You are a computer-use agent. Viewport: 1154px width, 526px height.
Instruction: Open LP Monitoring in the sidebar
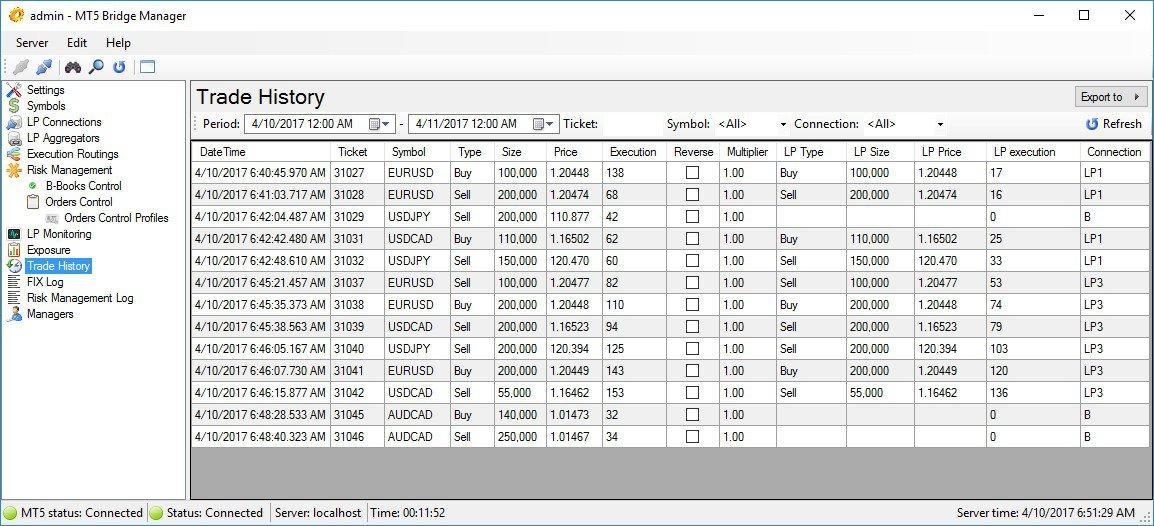pos(58,234)
